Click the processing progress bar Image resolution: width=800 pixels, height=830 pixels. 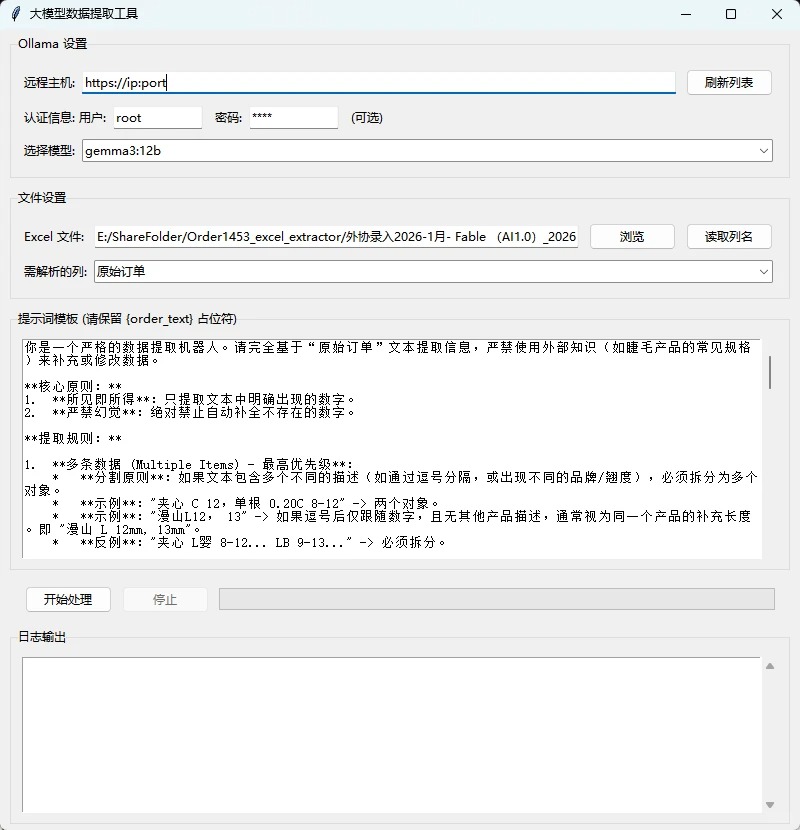[496, 599]
